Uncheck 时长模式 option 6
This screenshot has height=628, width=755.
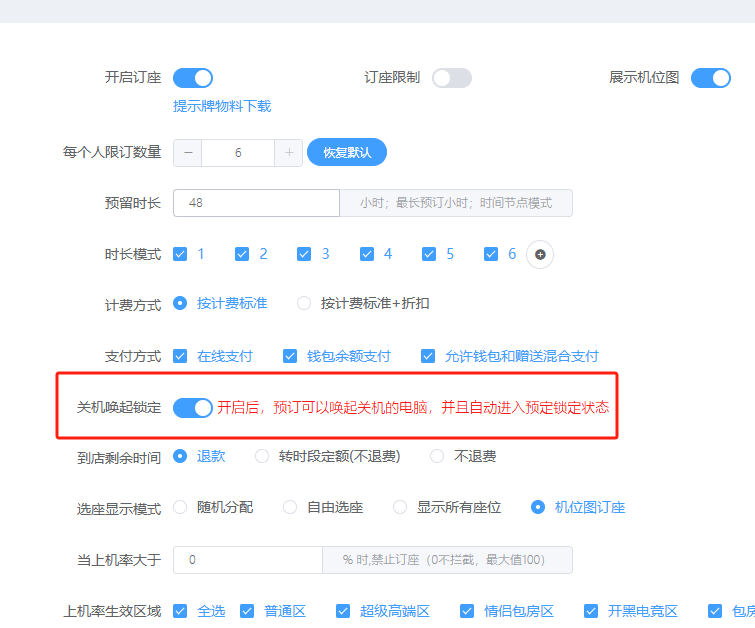[x=491, y=254]
